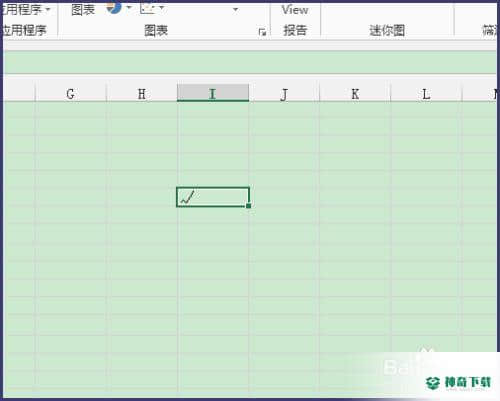
Task: Click the fill handle of the selected cell
Action: point(249,206)
